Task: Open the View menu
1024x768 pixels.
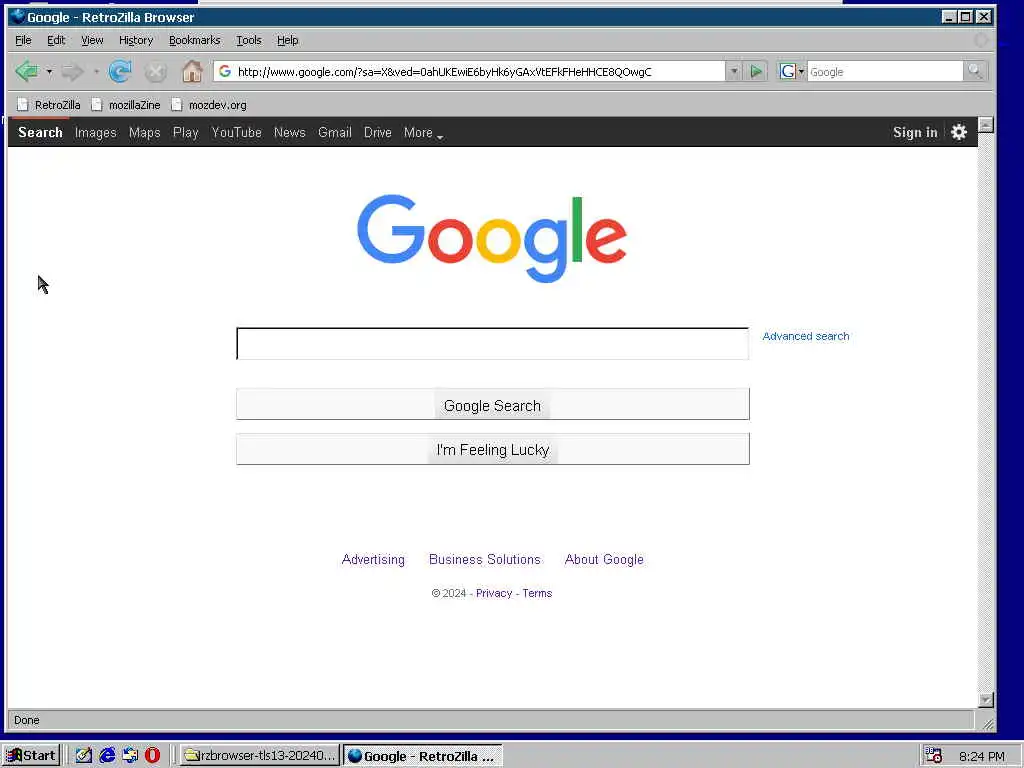Action: 92,40
